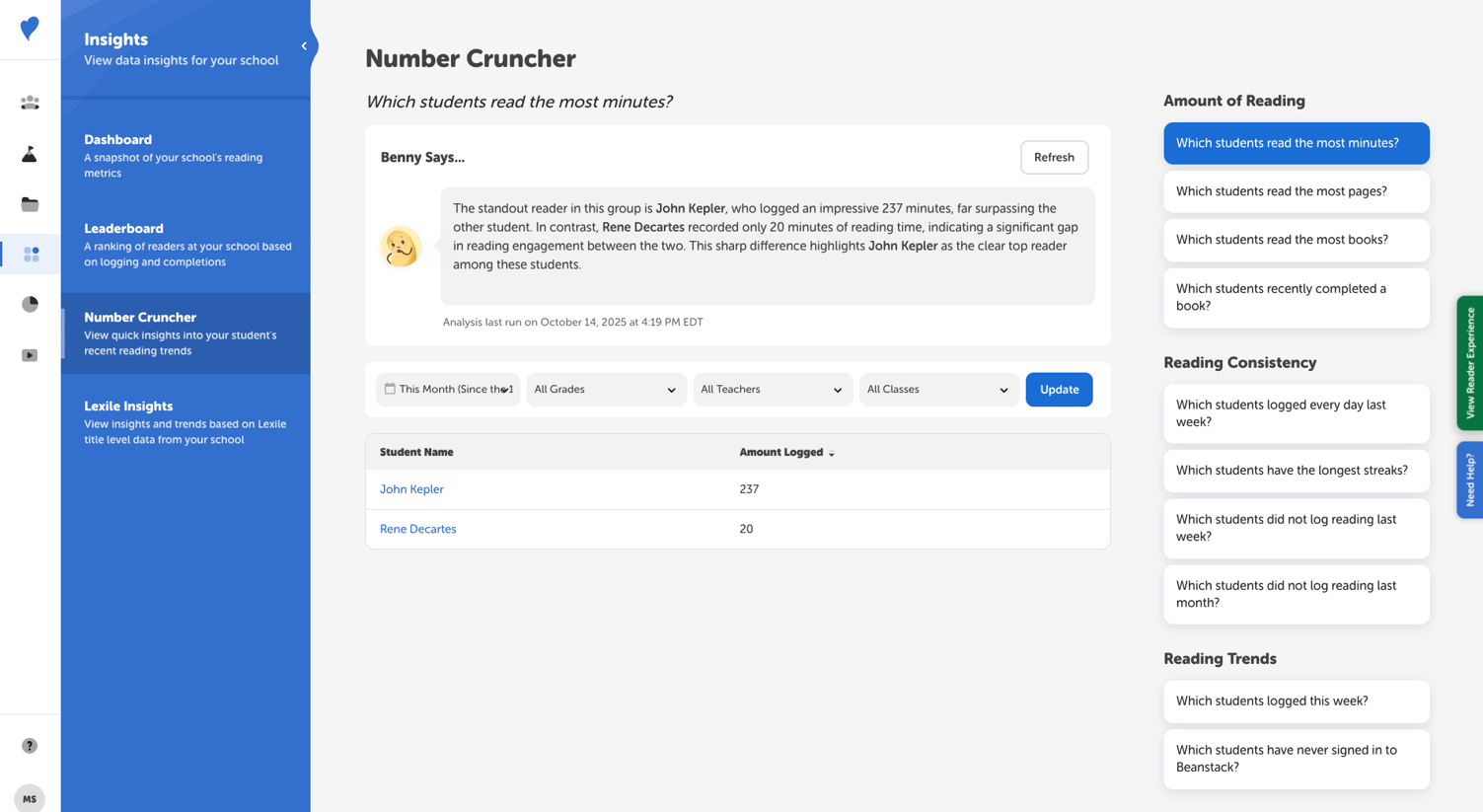The width and height of the screenshot is (1483, 812).
Task: Open the records folder icon in sidebar
Action: coord(29,204)
